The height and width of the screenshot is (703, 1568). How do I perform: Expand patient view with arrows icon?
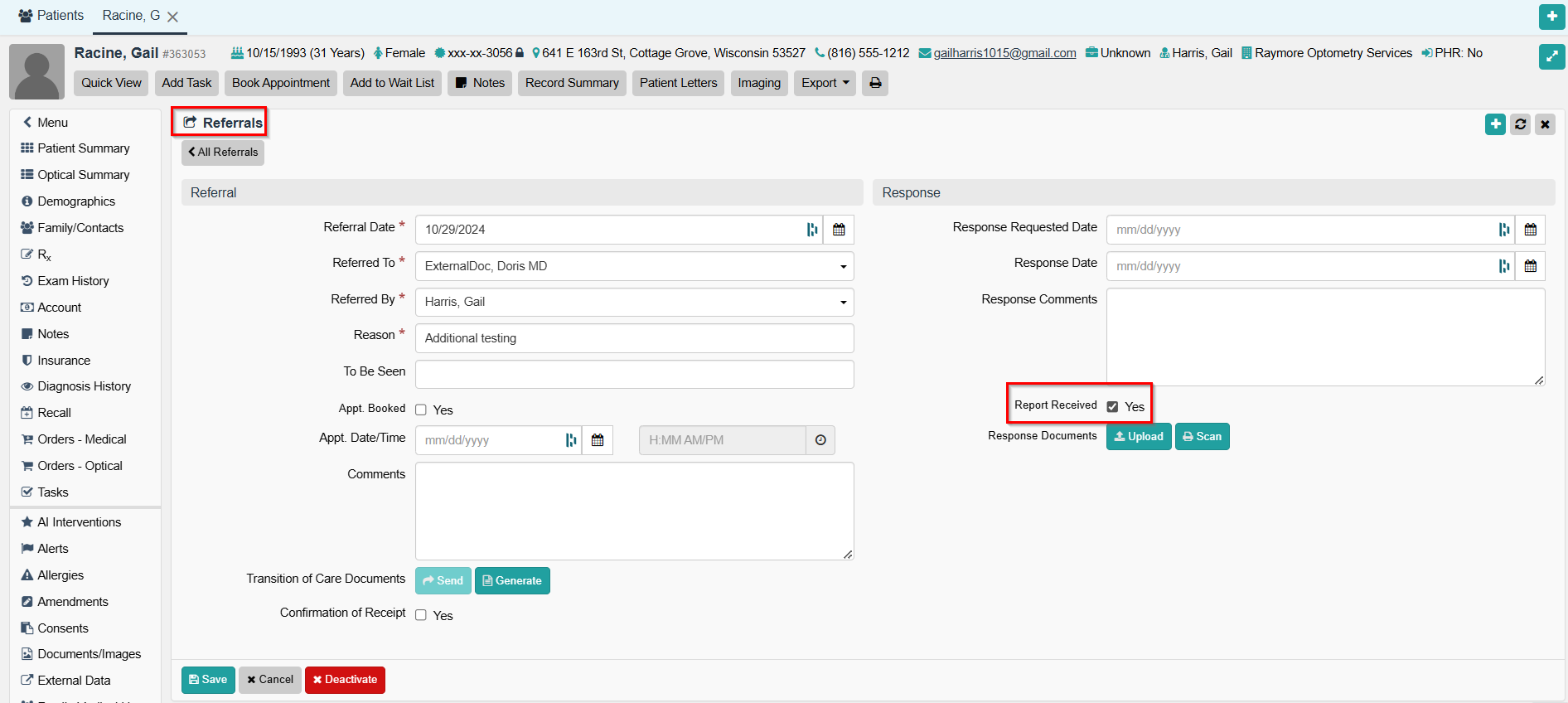coord(1551,56)
